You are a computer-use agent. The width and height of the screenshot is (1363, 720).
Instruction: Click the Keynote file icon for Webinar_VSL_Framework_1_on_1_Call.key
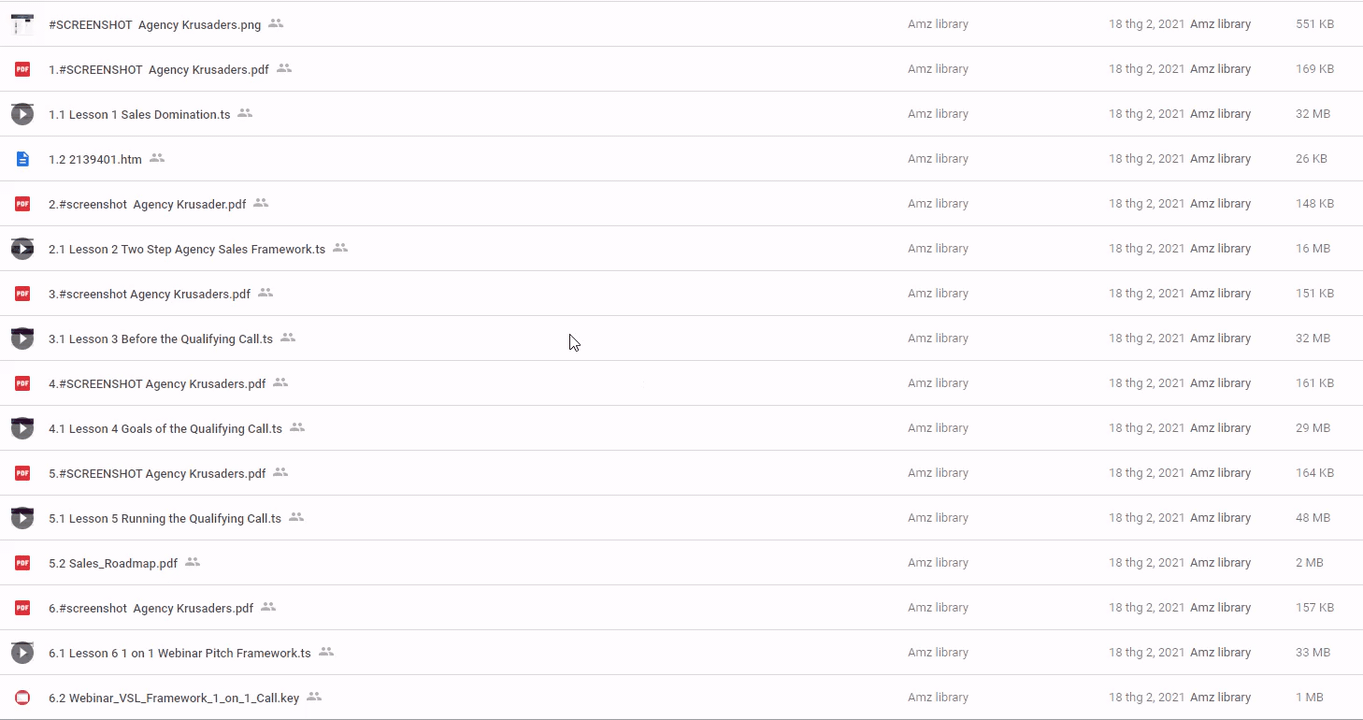(x=22, y=698)
